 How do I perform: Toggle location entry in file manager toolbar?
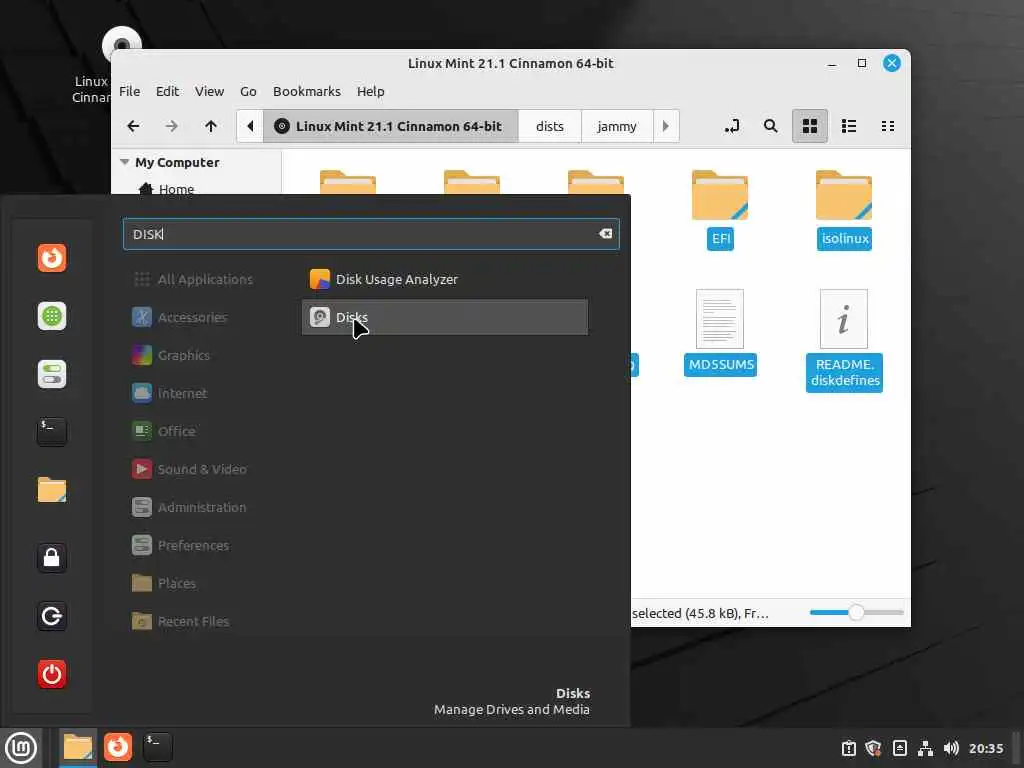[x=732, y=126]
